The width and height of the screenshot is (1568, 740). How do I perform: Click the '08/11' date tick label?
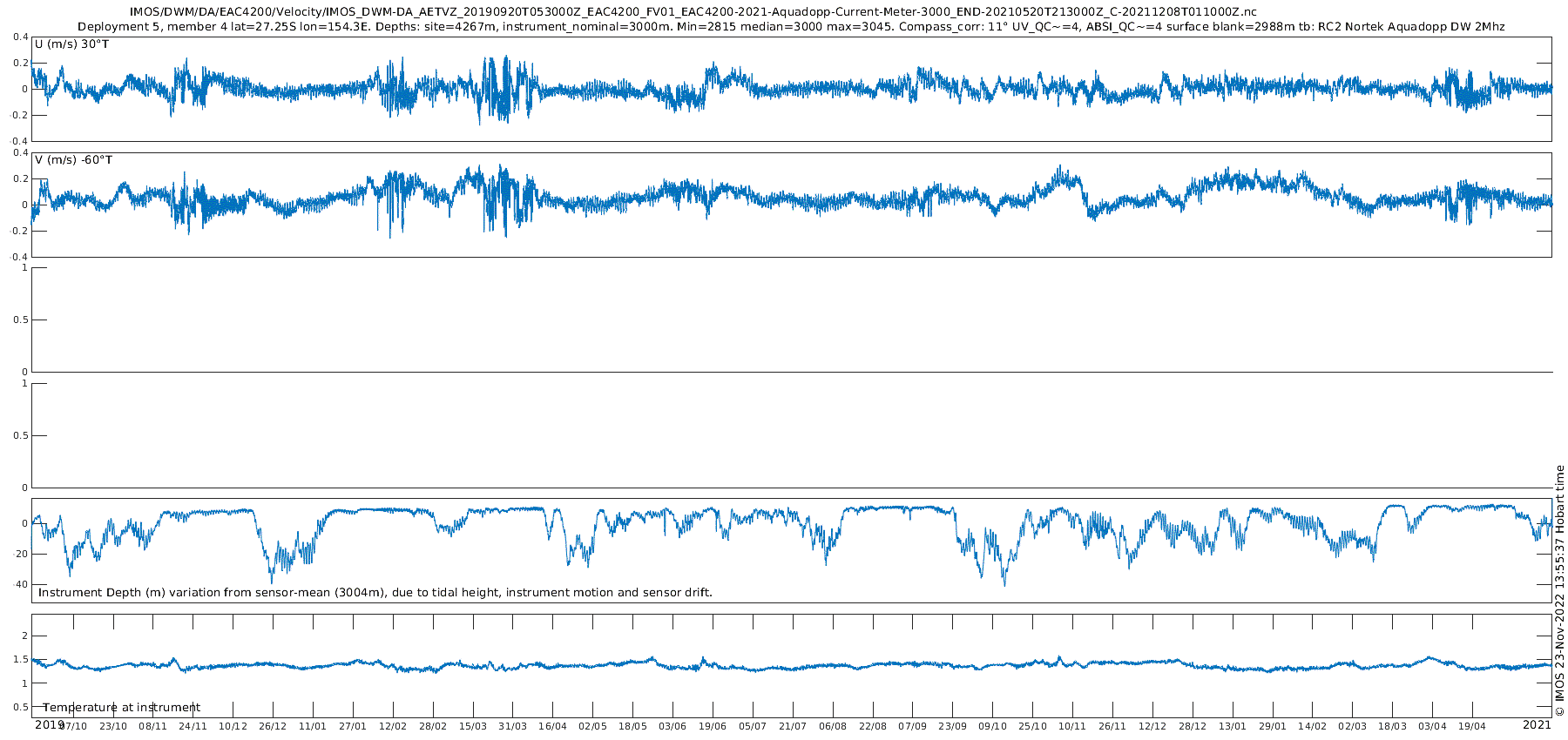(153, 726)
